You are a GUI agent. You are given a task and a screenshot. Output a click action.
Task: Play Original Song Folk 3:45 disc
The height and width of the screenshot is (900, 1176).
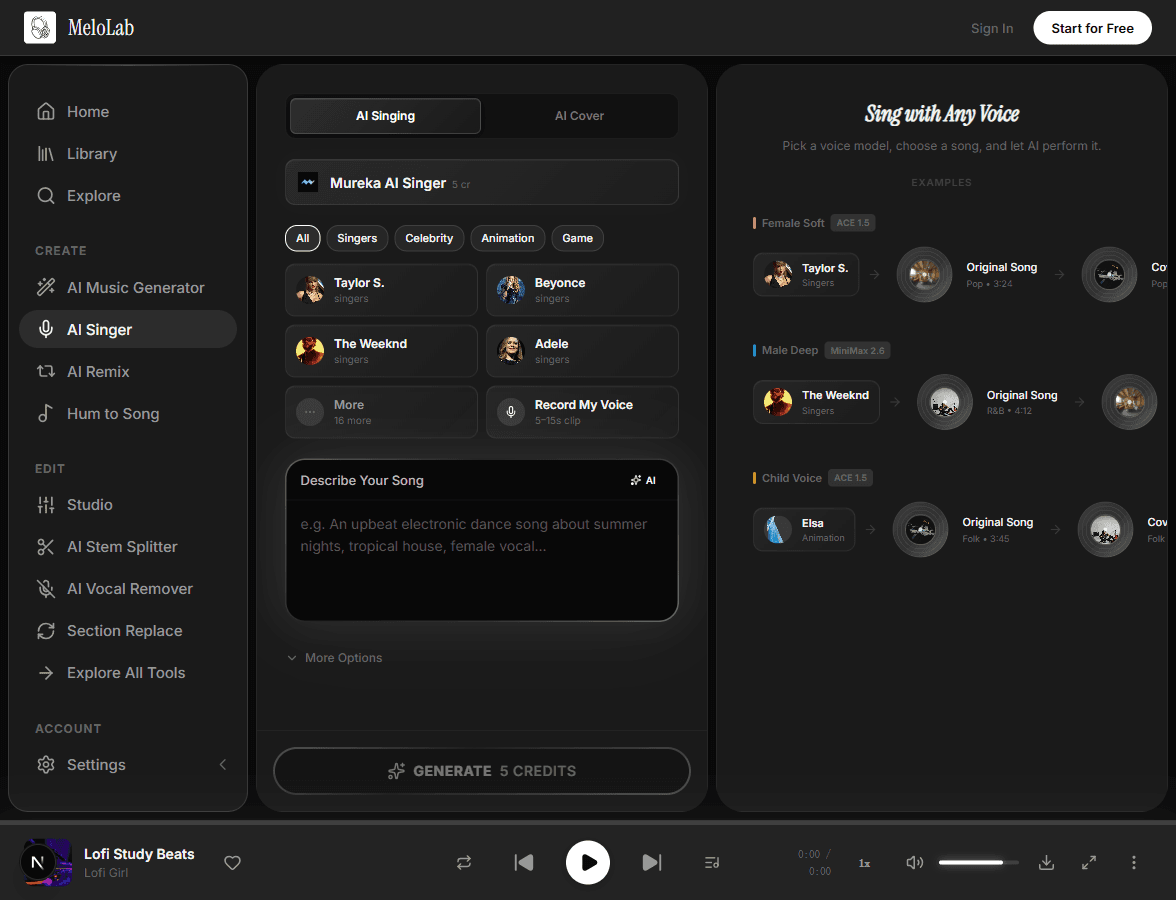pos(920,530)
